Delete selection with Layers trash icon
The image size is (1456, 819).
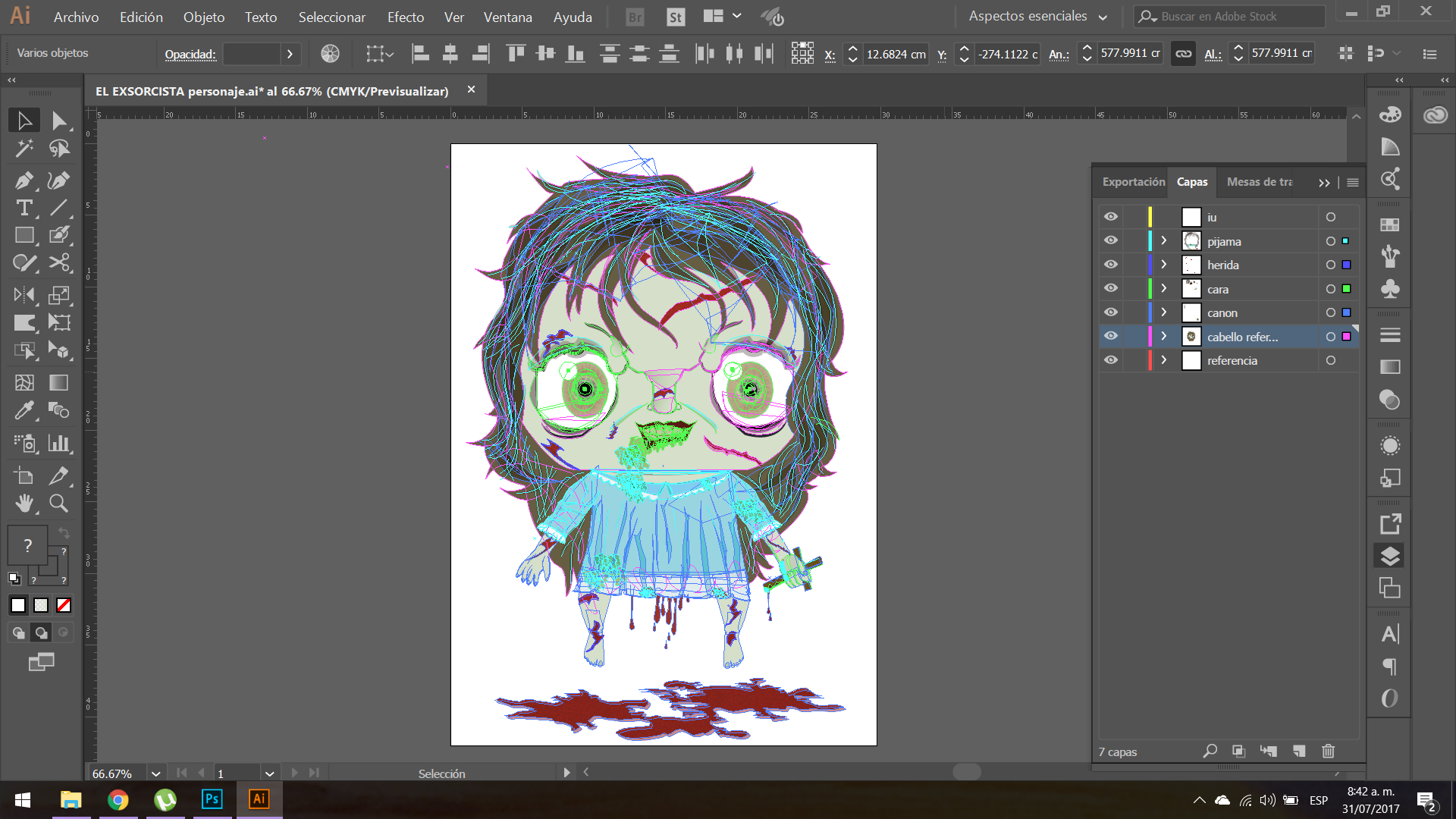coord(1328,751)
